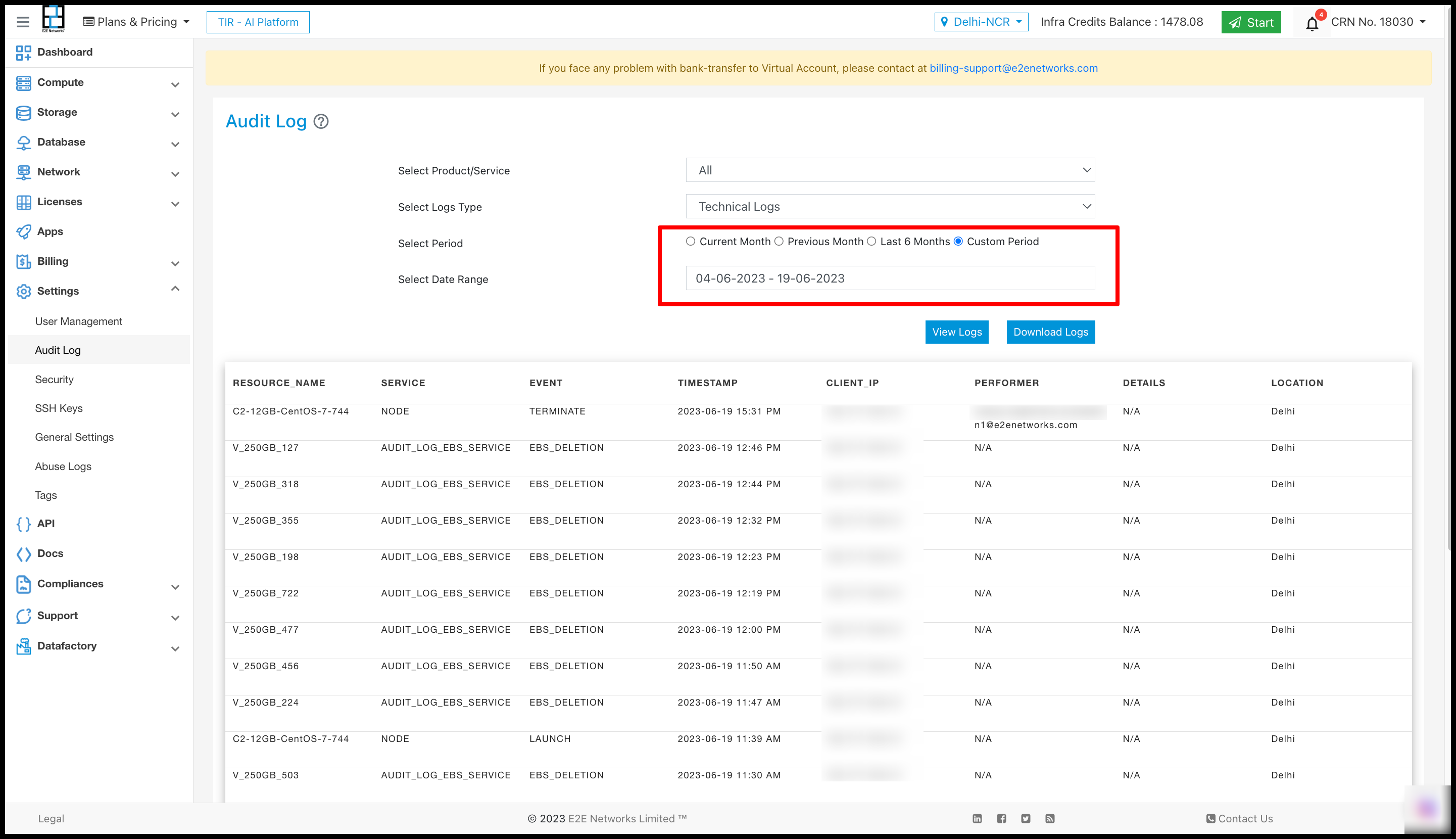Click the Contact Us footer link

[1239, 818]
